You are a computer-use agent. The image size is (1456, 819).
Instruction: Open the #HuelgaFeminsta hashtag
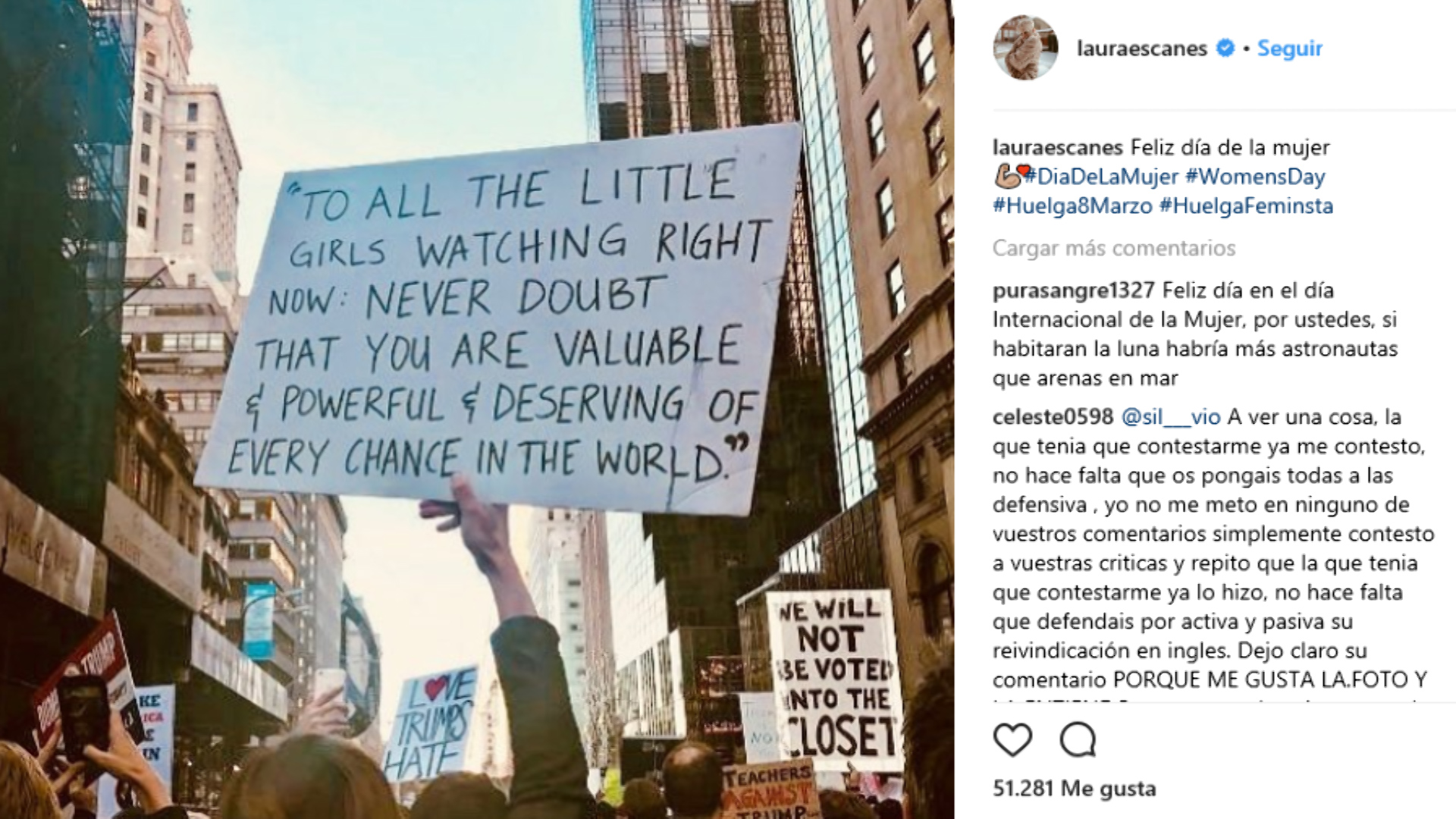pos(1246,206)
